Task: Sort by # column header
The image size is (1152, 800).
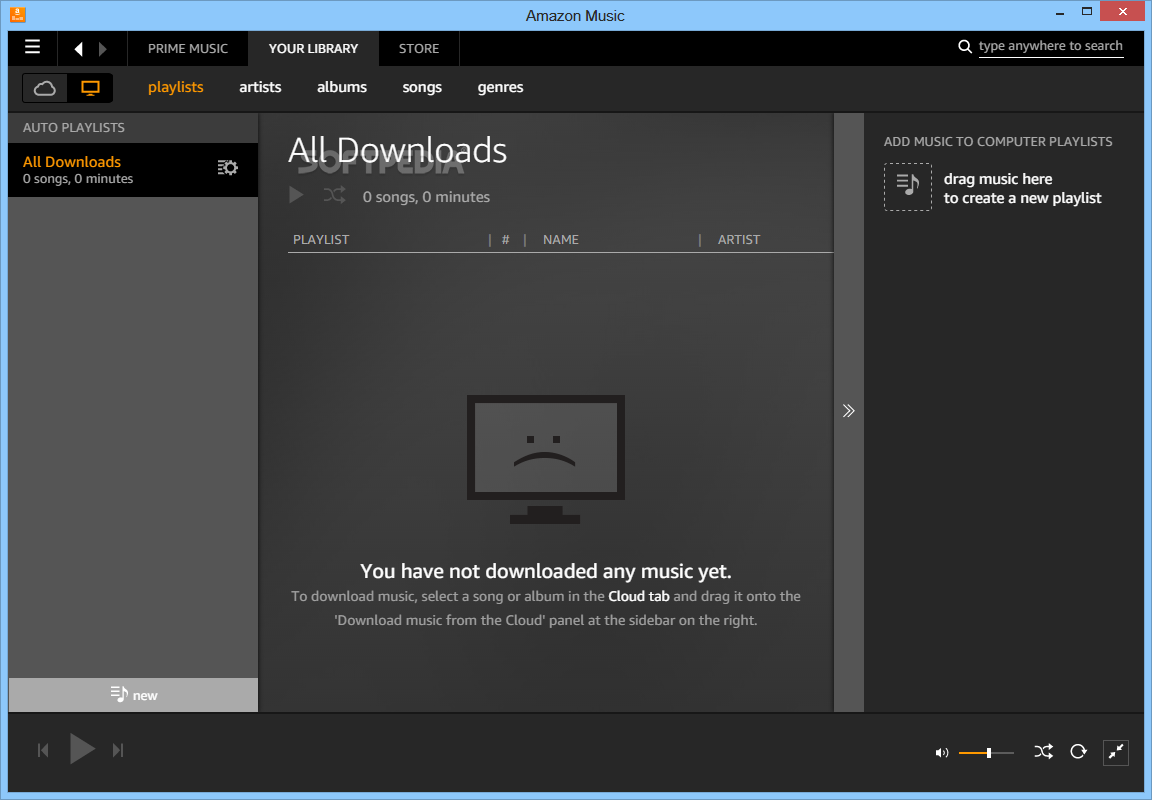Action: click(x=505, y=239)
